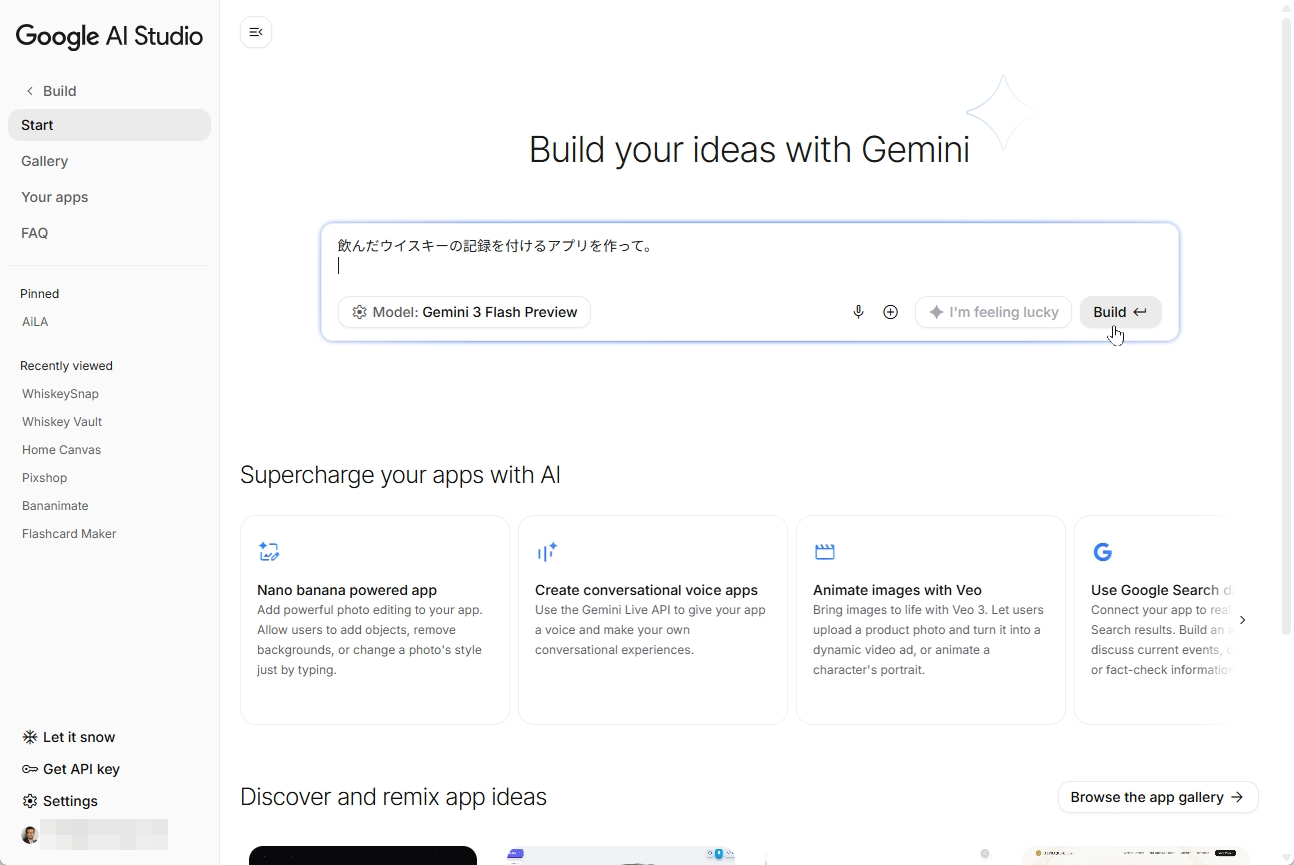Image resolution: width=1294 pixels, height=865 pixels.
Task: Click the Google Search grounding G icon
Action: point(1102,551)
